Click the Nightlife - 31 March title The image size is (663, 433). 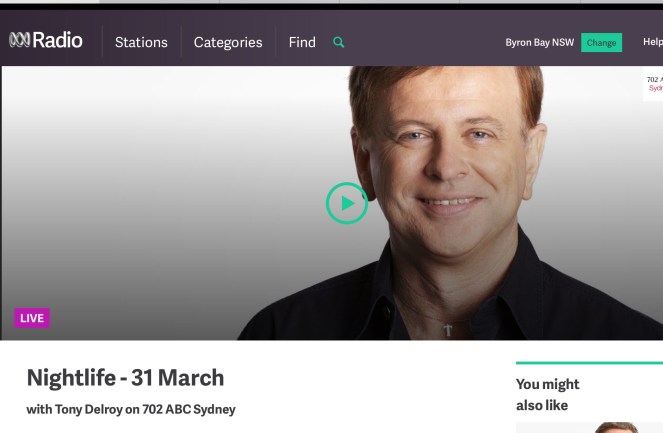pos(125,378)
